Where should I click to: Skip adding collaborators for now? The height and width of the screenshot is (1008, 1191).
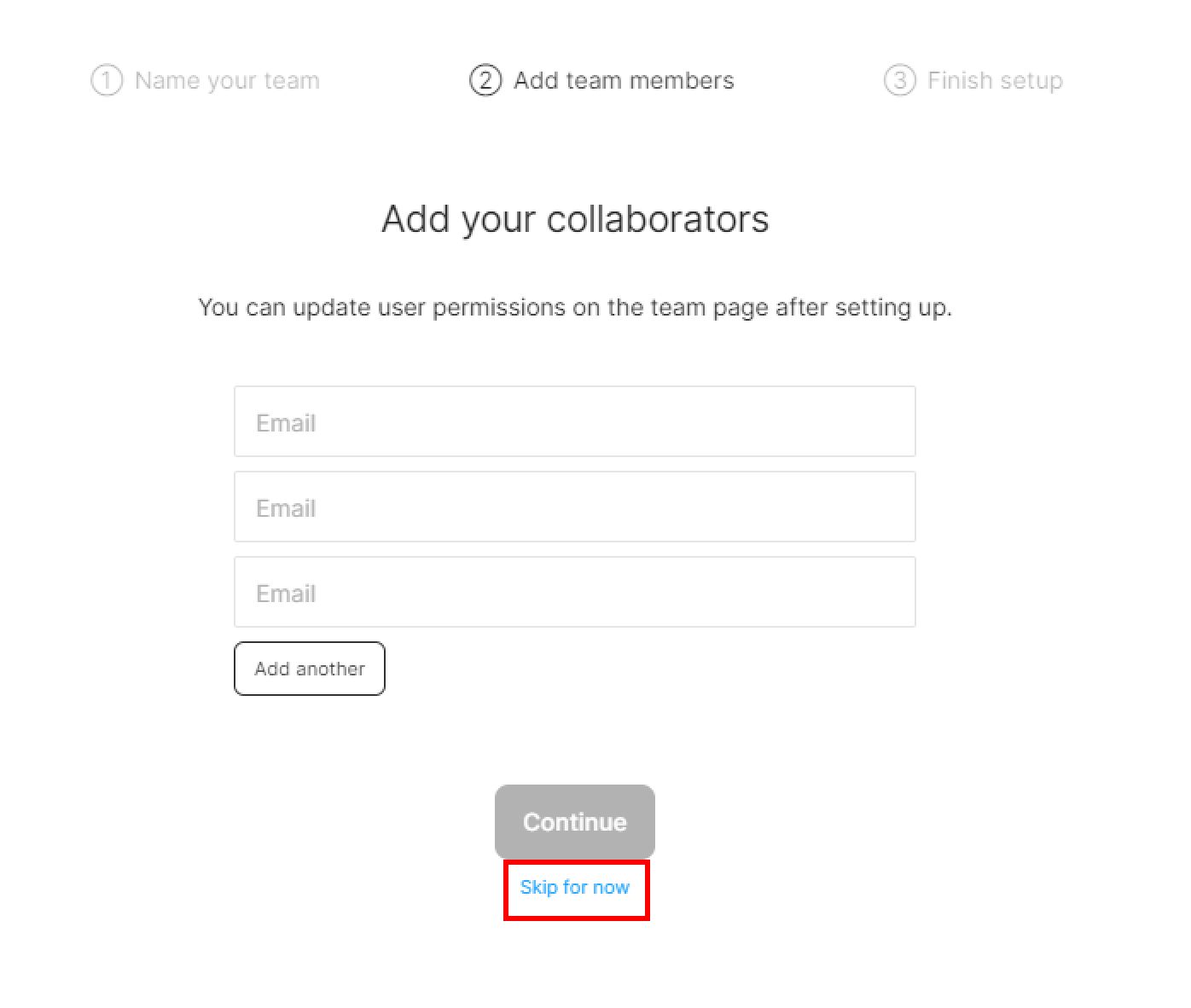coord(575,887)
